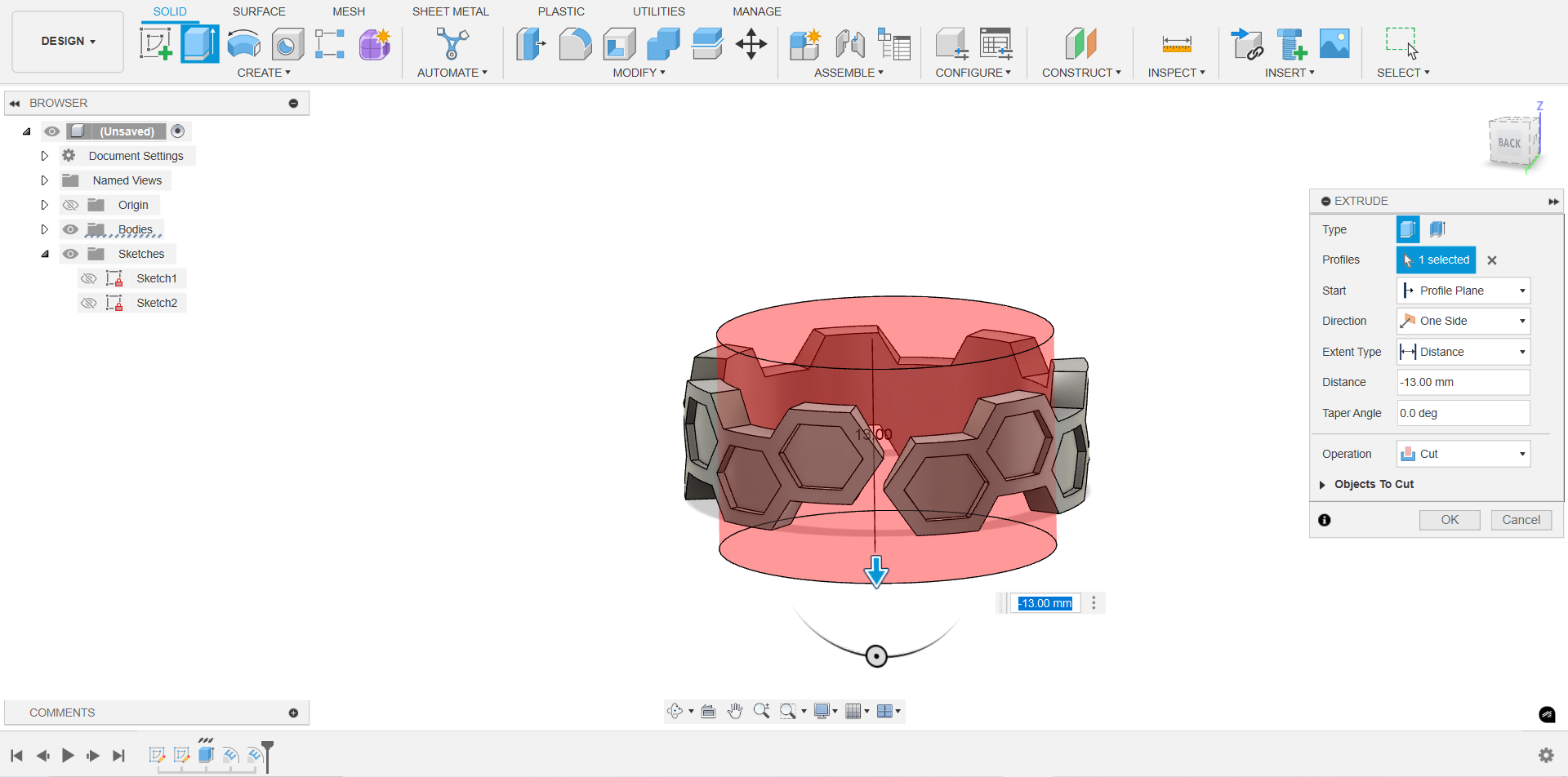Image resolution: width=1568 pixels, height=777 pixels.
Task: Select the Revolve tool
Action: (x=243, y=43)
